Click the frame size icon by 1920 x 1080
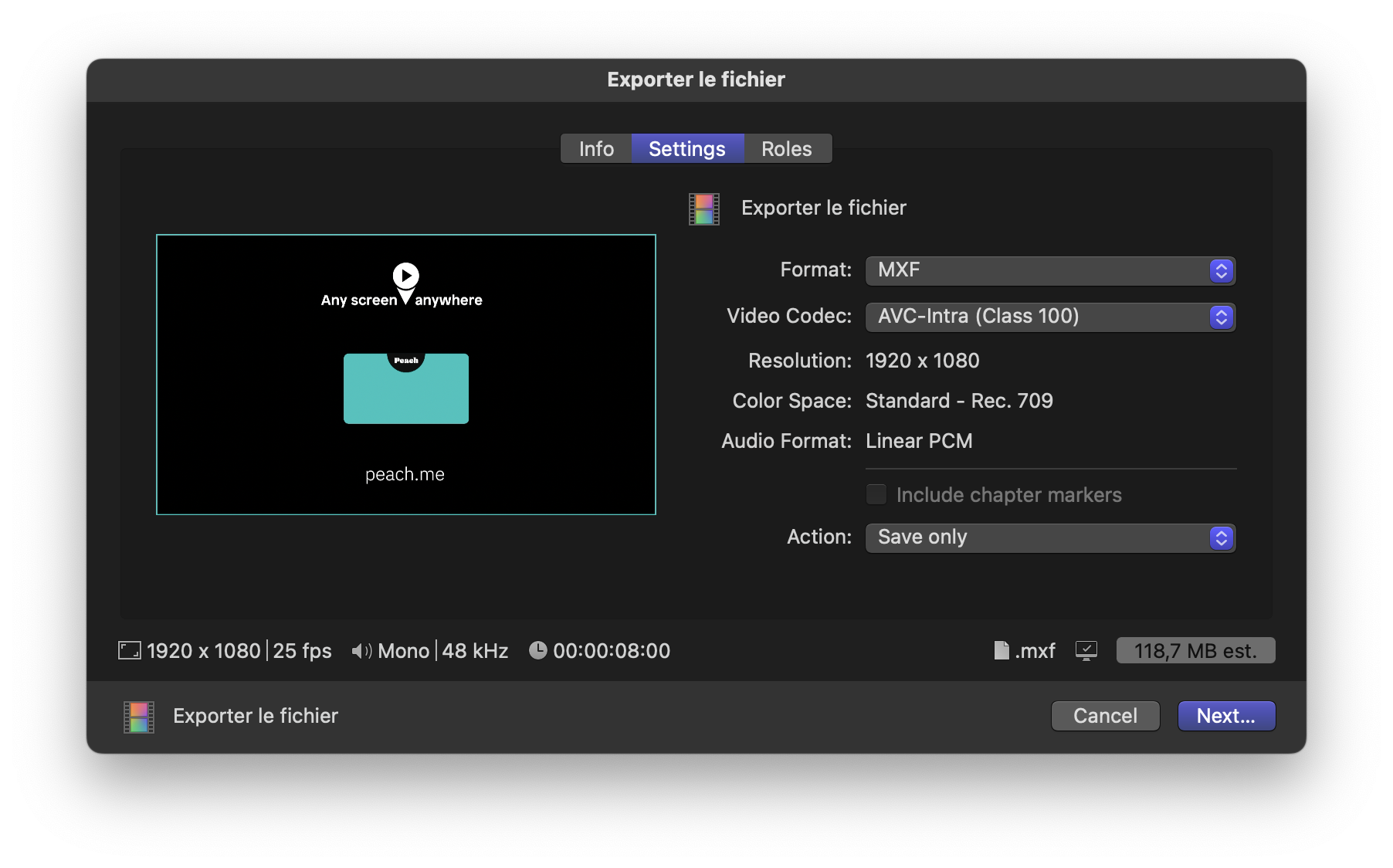Screen dimensions: 1393x868 130,651
